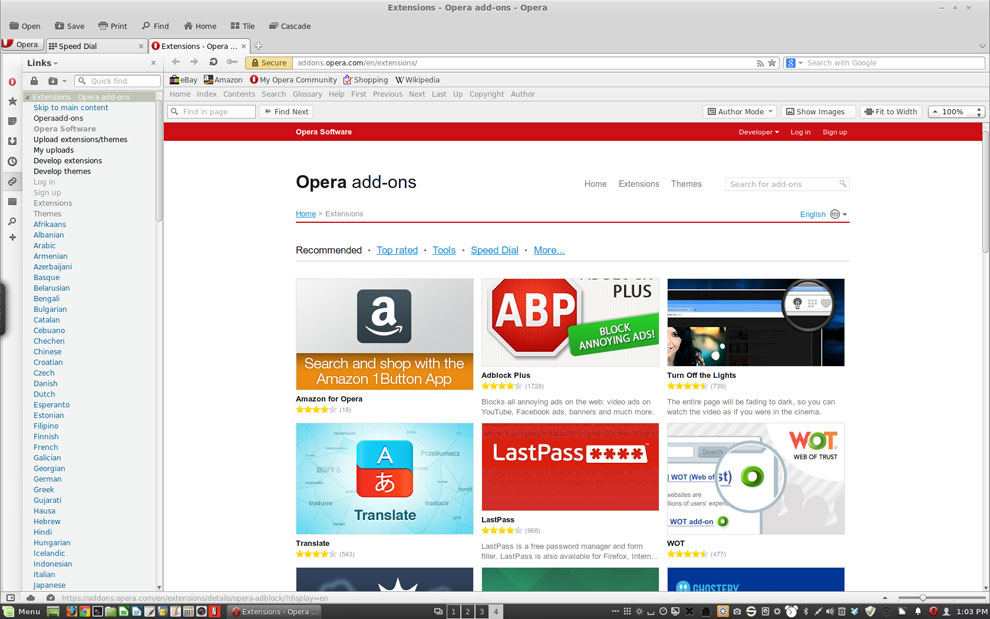This screenshot has width=990, height=619.
Task: Click the Cascade windows button
Action: 289,26
